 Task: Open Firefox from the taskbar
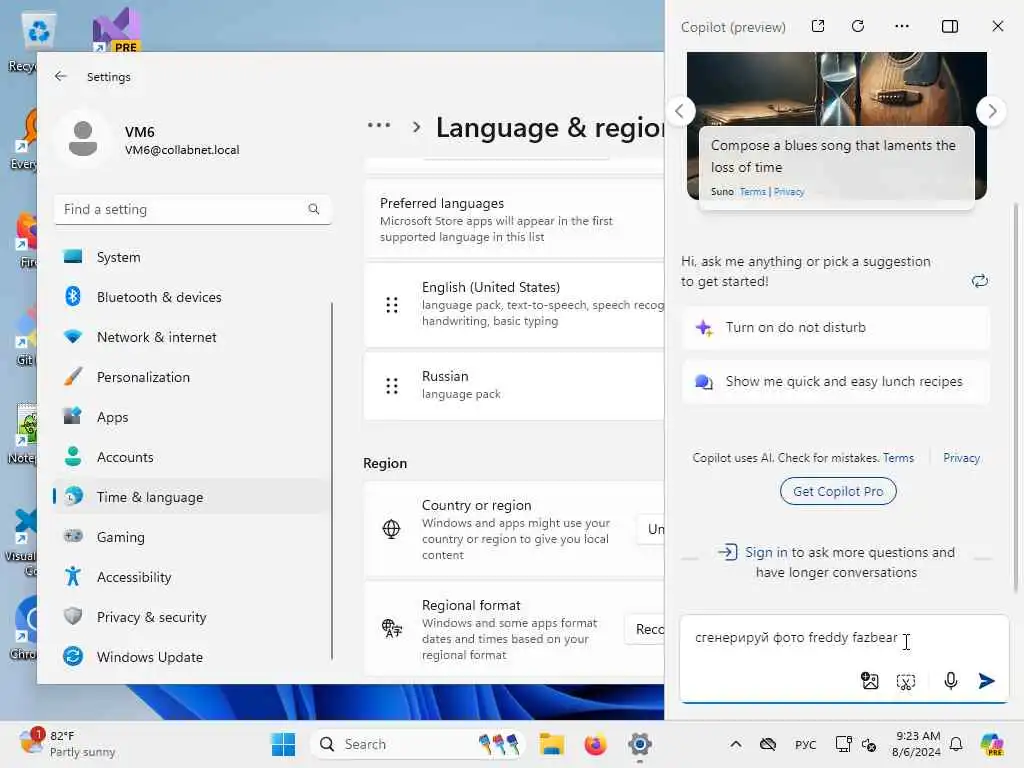coord(595,744)
